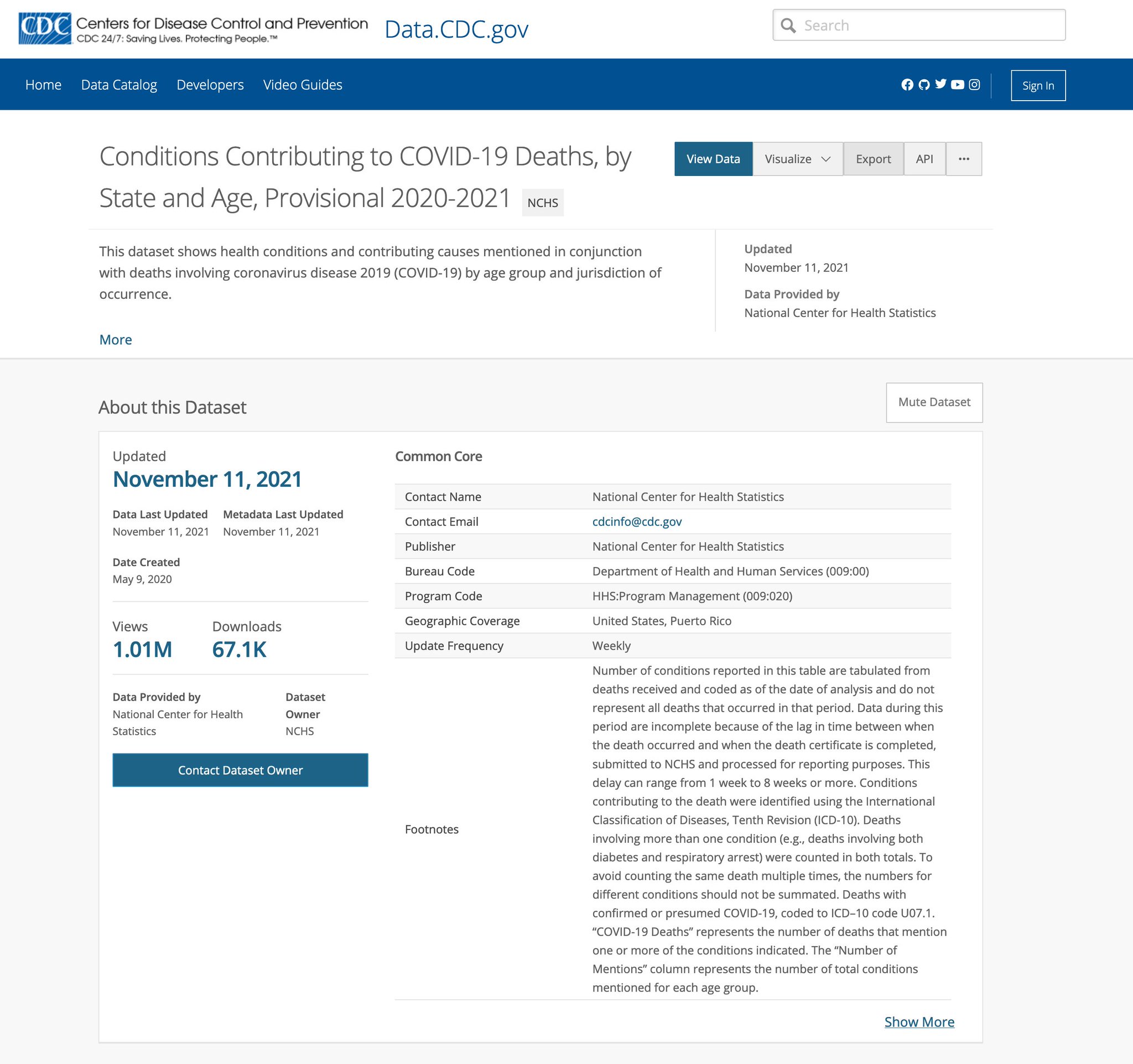
Task: Open the CDC Twitter icon
Action: (941, 84)
